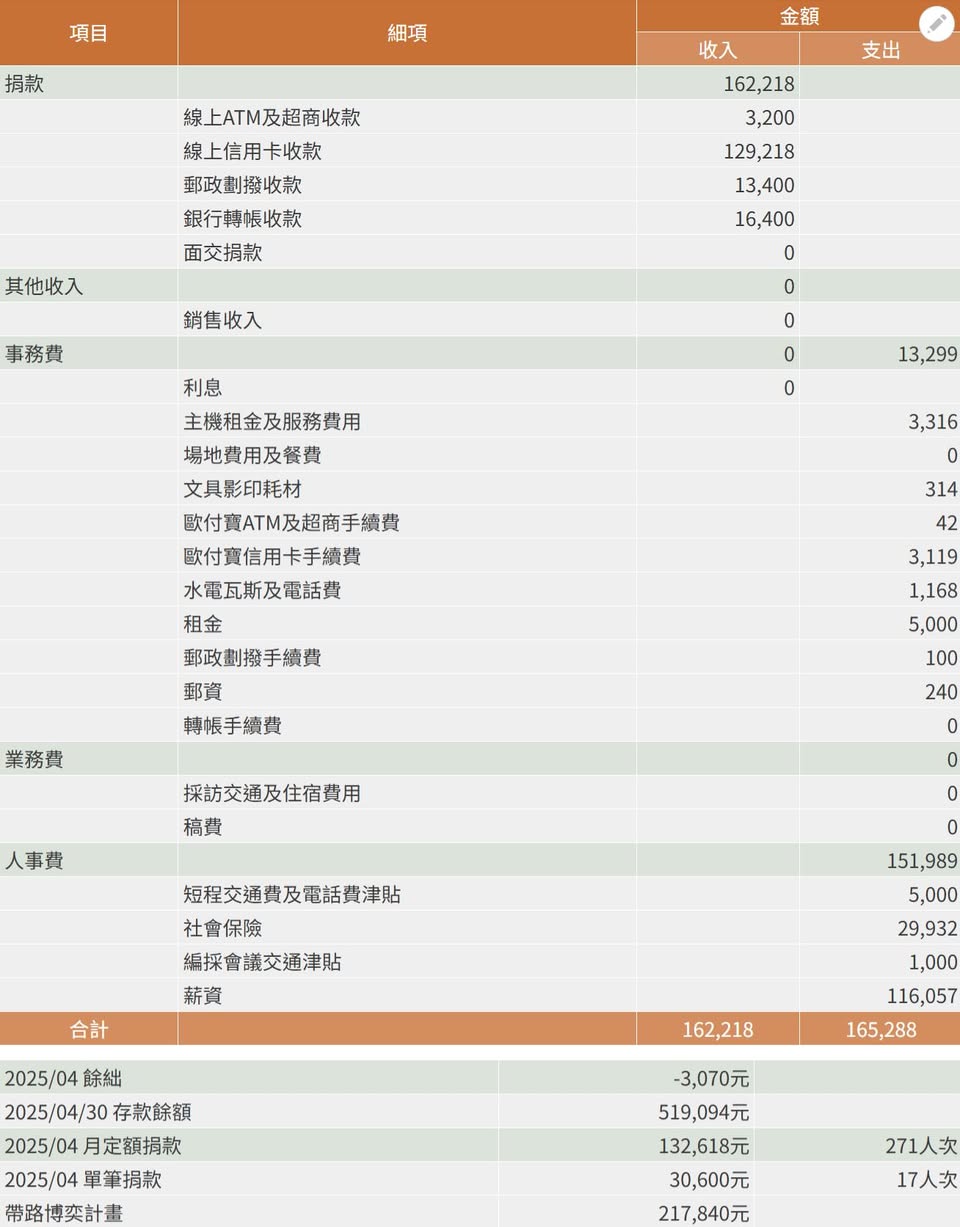Click the 合計 total row label
The height and width of the screenshot is (1227, 960).
88,1029
